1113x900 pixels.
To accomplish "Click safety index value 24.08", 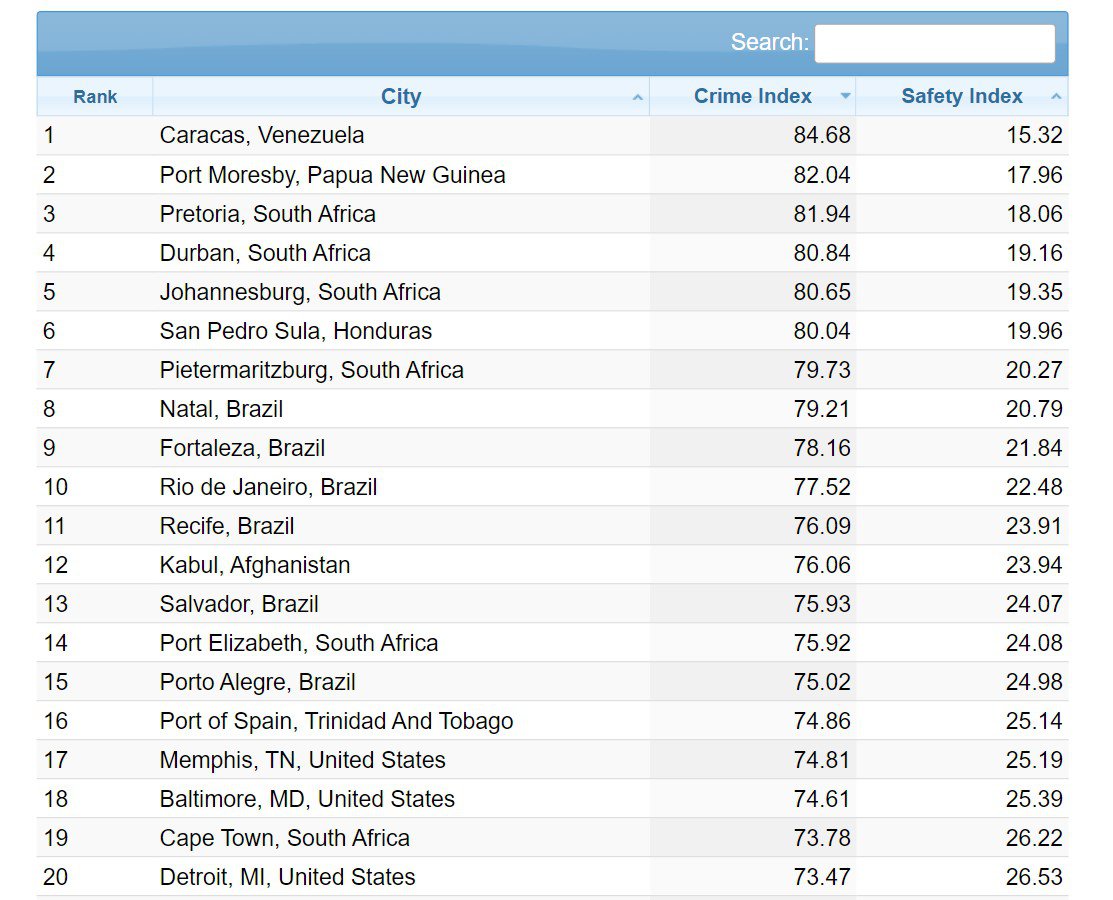I will 1034,643.
